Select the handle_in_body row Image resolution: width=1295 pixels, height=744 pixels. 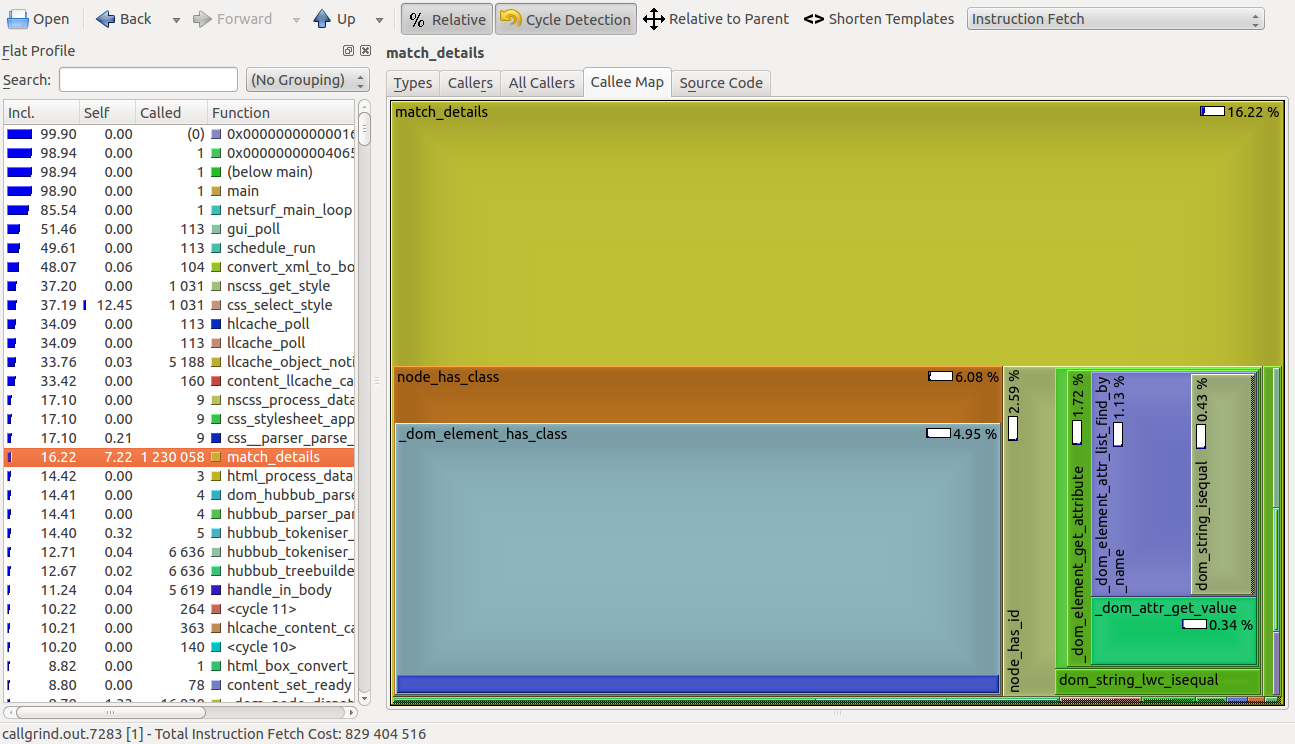tap(180, 590)
